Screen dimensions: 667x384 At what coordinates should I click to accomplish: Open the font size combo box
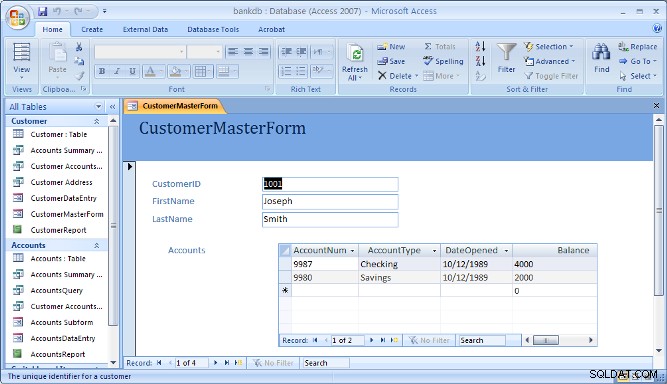click(205, 51)
